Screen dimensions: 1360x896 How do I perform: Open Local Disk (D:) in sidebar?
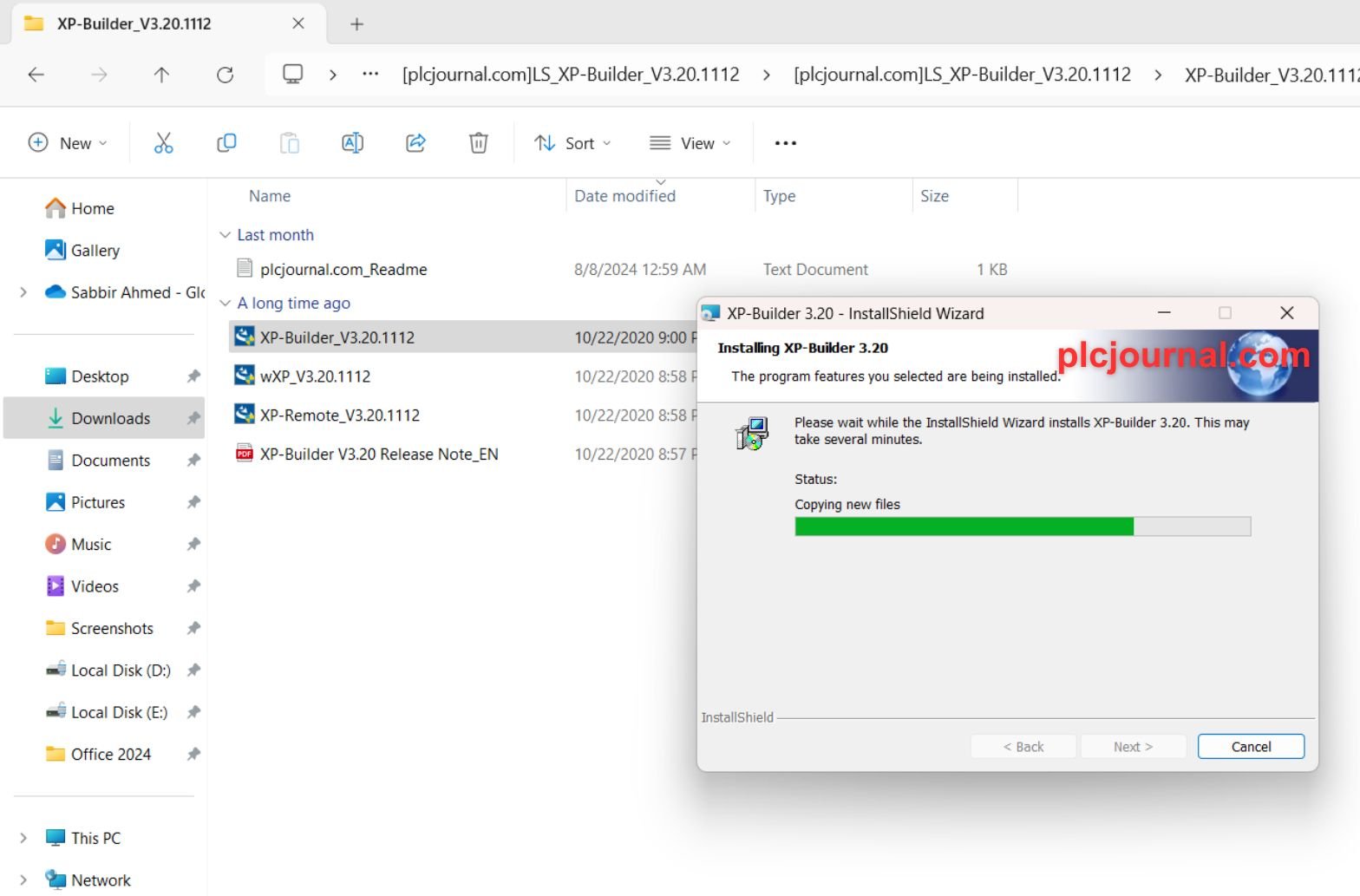coord(108,670)
